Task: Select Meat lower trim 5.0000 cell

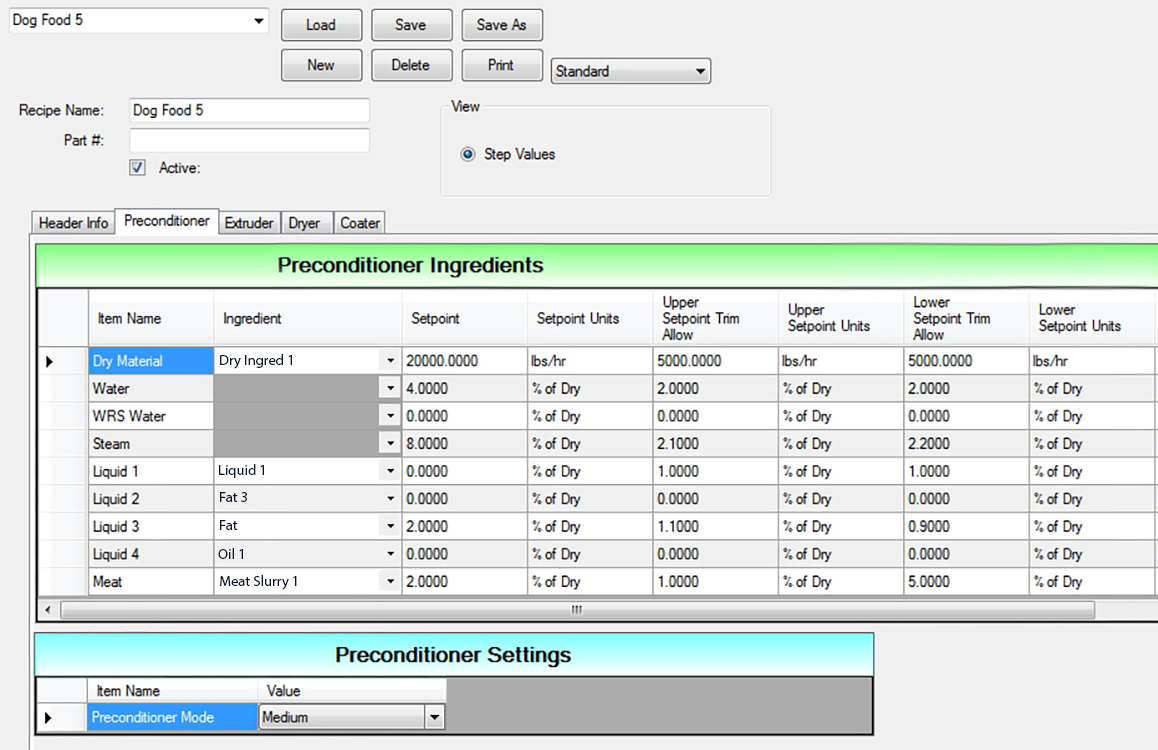Action: (x=966, y=582)
